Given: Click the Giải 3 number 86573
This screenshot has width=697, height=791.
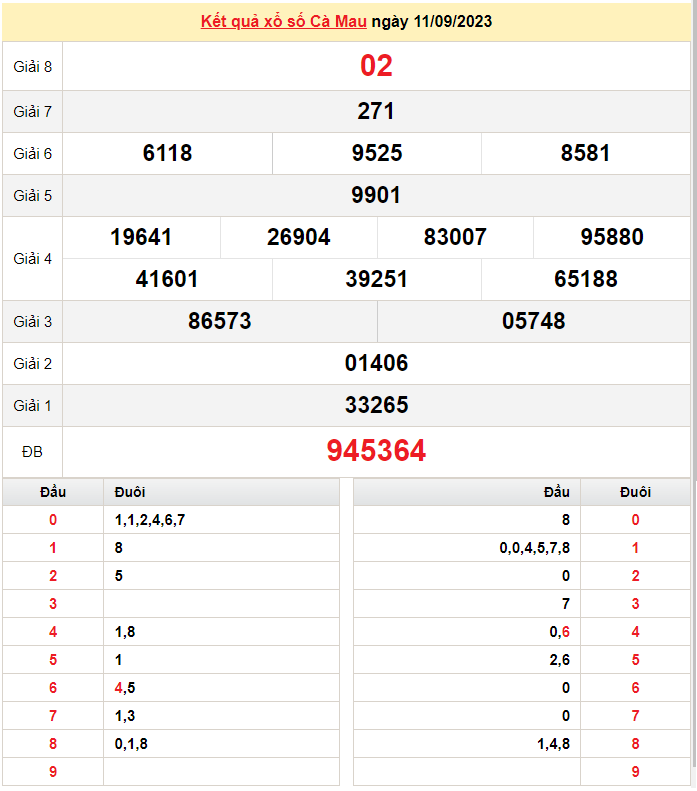Looking at the screenshot, I should point(220,321).
